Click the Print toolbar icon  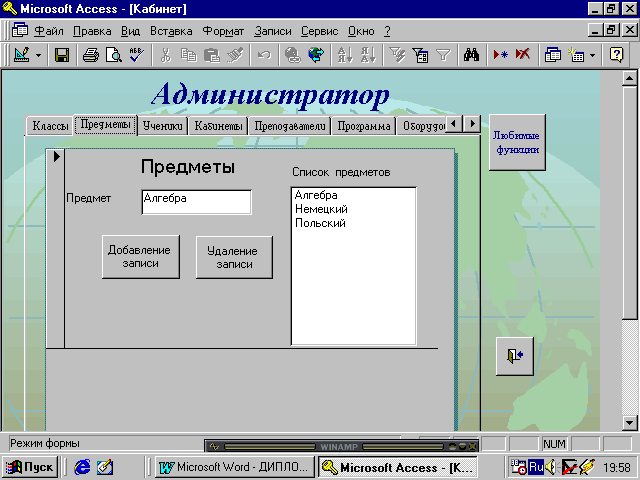coord(90,55)
